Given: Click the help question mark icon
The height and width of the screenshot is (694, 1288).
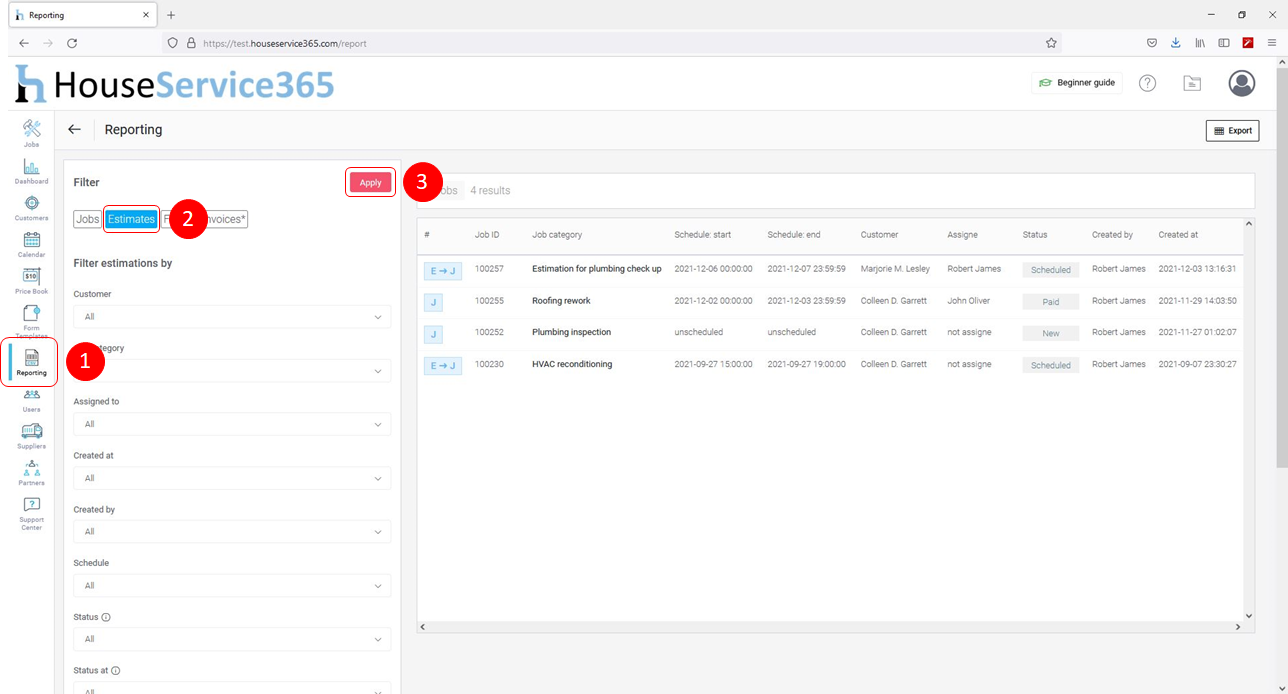Looking at the screenshot, I should [x=1147, y=83].
